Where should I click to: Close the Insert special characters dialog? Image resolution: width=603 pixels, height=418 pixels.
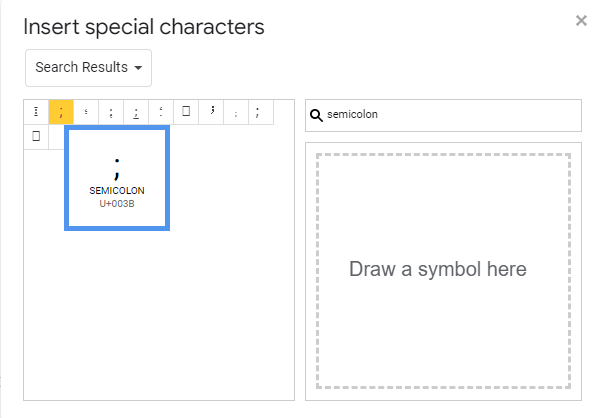click(581, 20)
